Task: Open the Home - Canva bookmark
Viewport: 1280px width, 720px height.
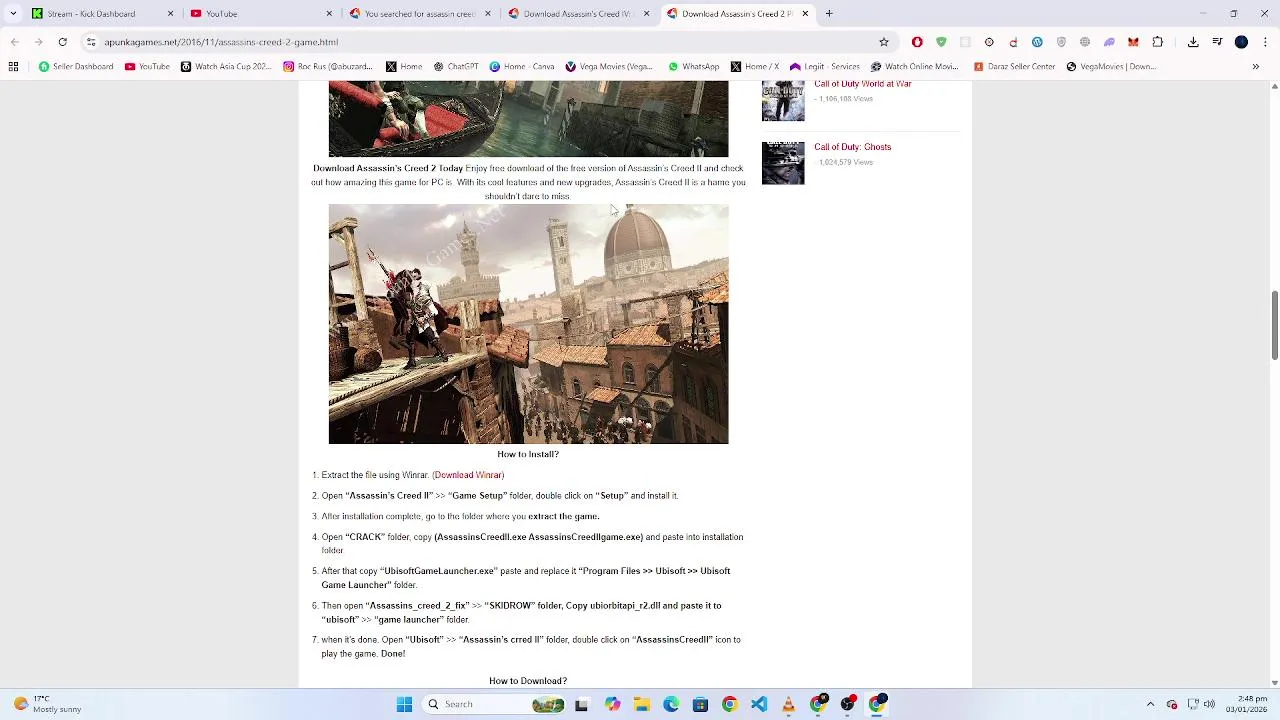Action: pos(522,67)
